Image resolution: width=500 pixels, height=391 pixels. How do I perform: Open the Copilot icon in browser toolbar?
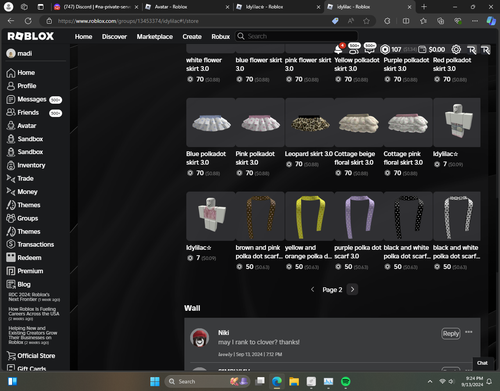(491, 21)
